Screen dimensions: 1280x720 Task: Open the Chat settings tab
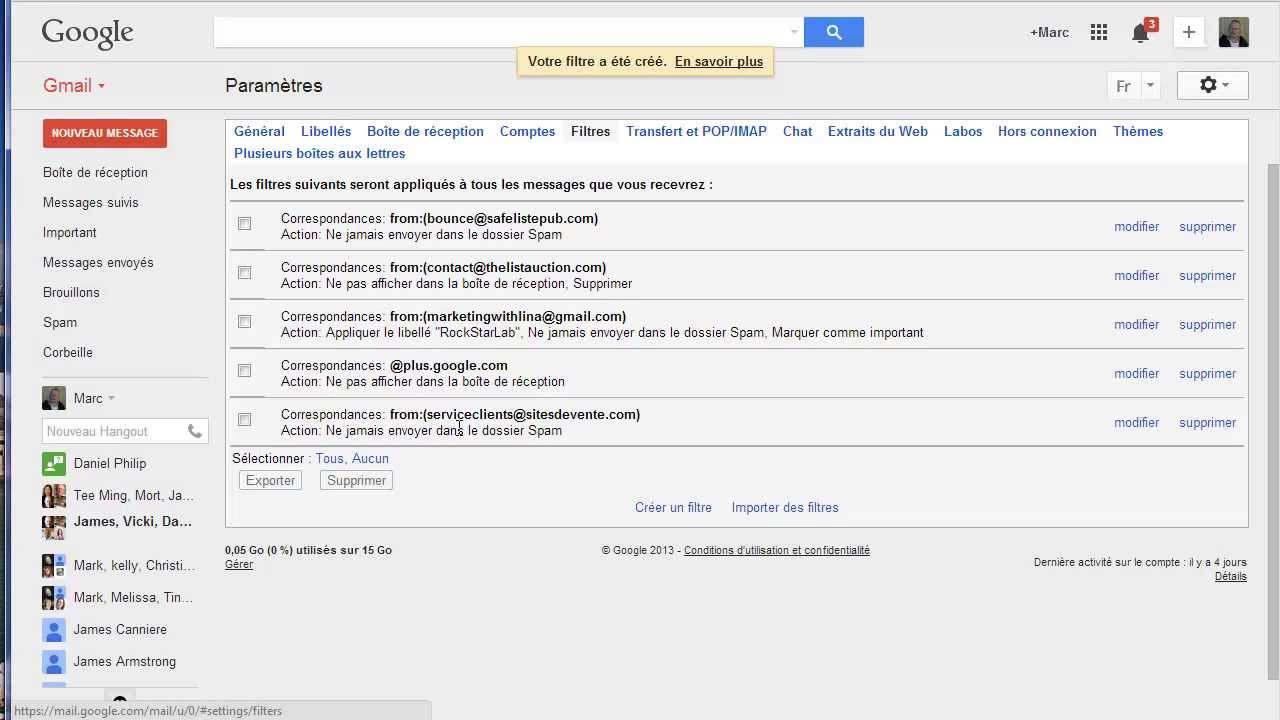point(797,131)
